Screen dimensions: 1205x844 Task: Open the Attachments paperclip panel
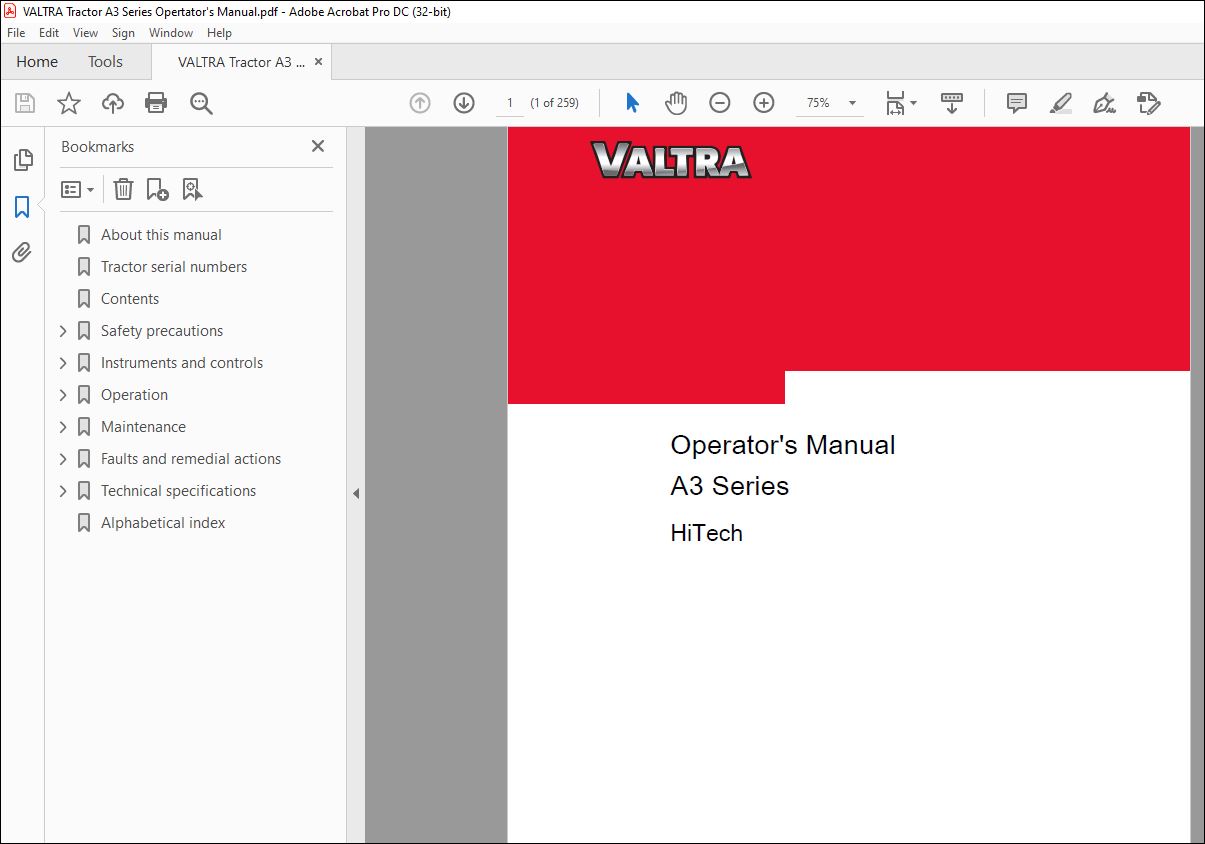[x=22, y=252]
